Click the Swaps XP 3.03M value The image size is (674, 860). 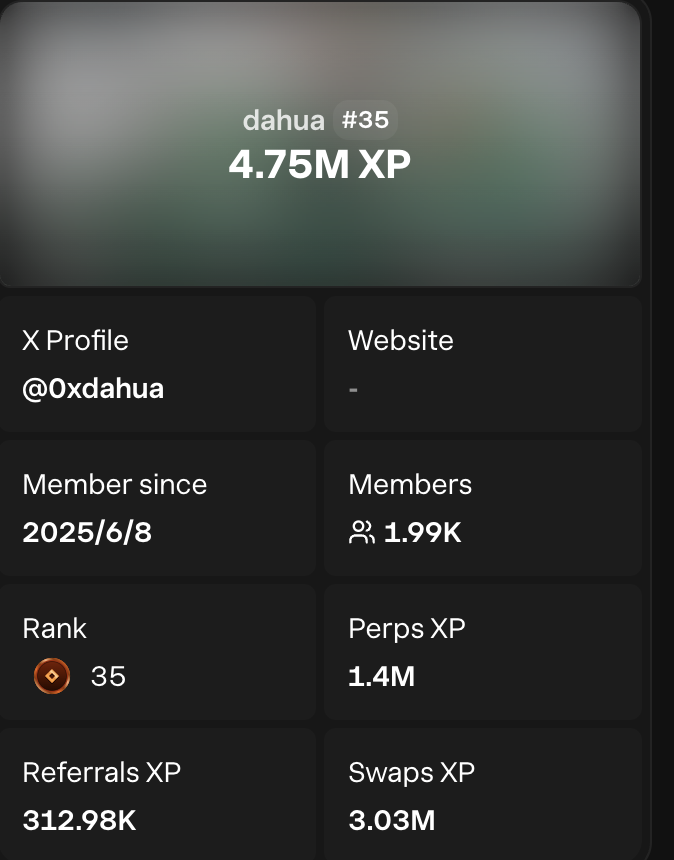pos(391,821)
